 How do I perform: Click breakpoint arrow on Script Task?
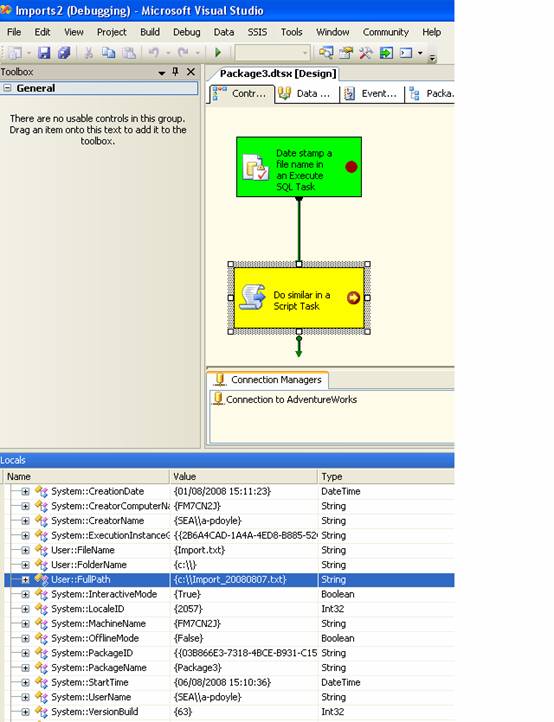tap(353, 298)
